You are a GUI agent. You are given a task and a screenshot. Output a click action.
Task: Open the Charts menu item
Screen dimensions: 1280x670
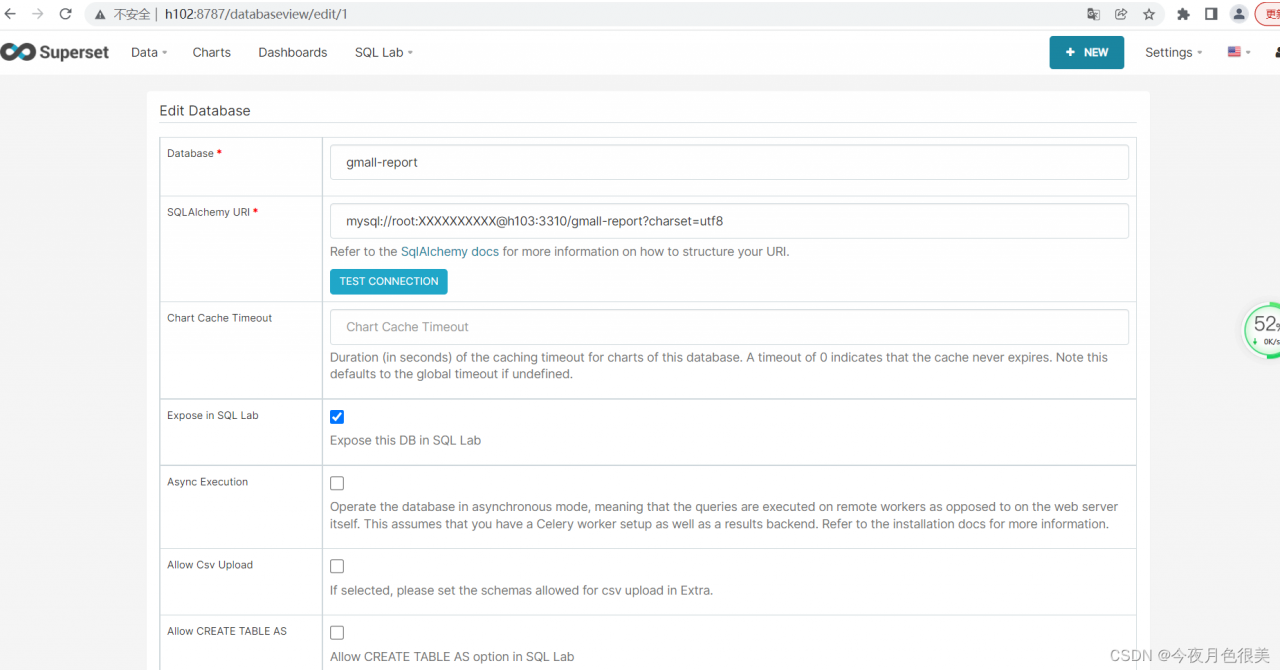coord(211,52)
